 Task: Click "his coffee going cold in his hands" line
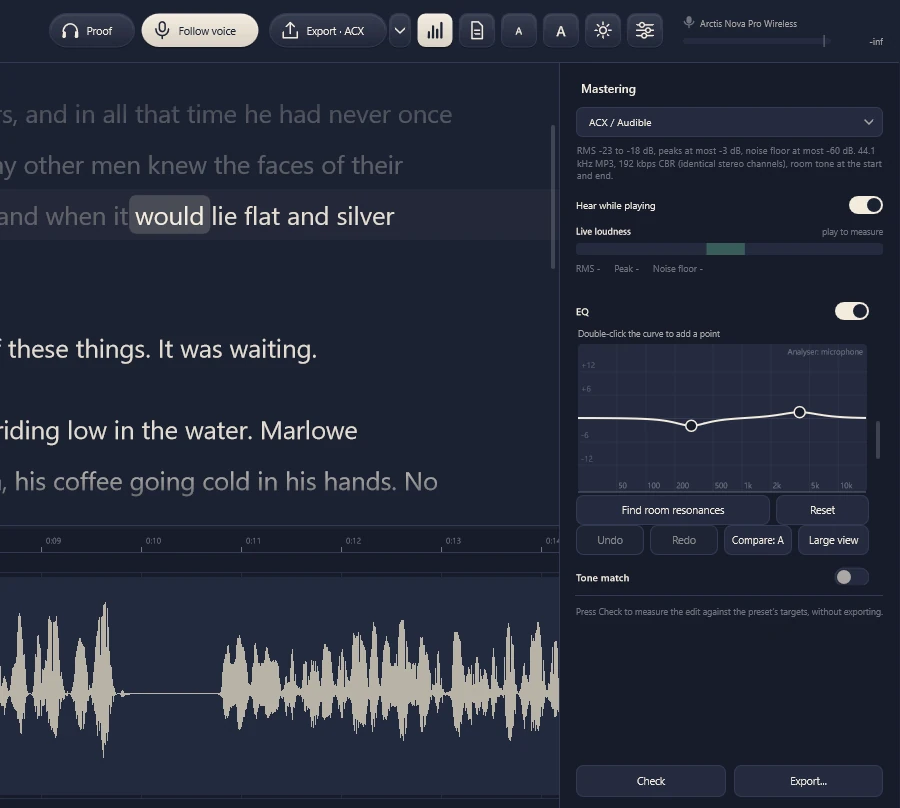point(206,481)
